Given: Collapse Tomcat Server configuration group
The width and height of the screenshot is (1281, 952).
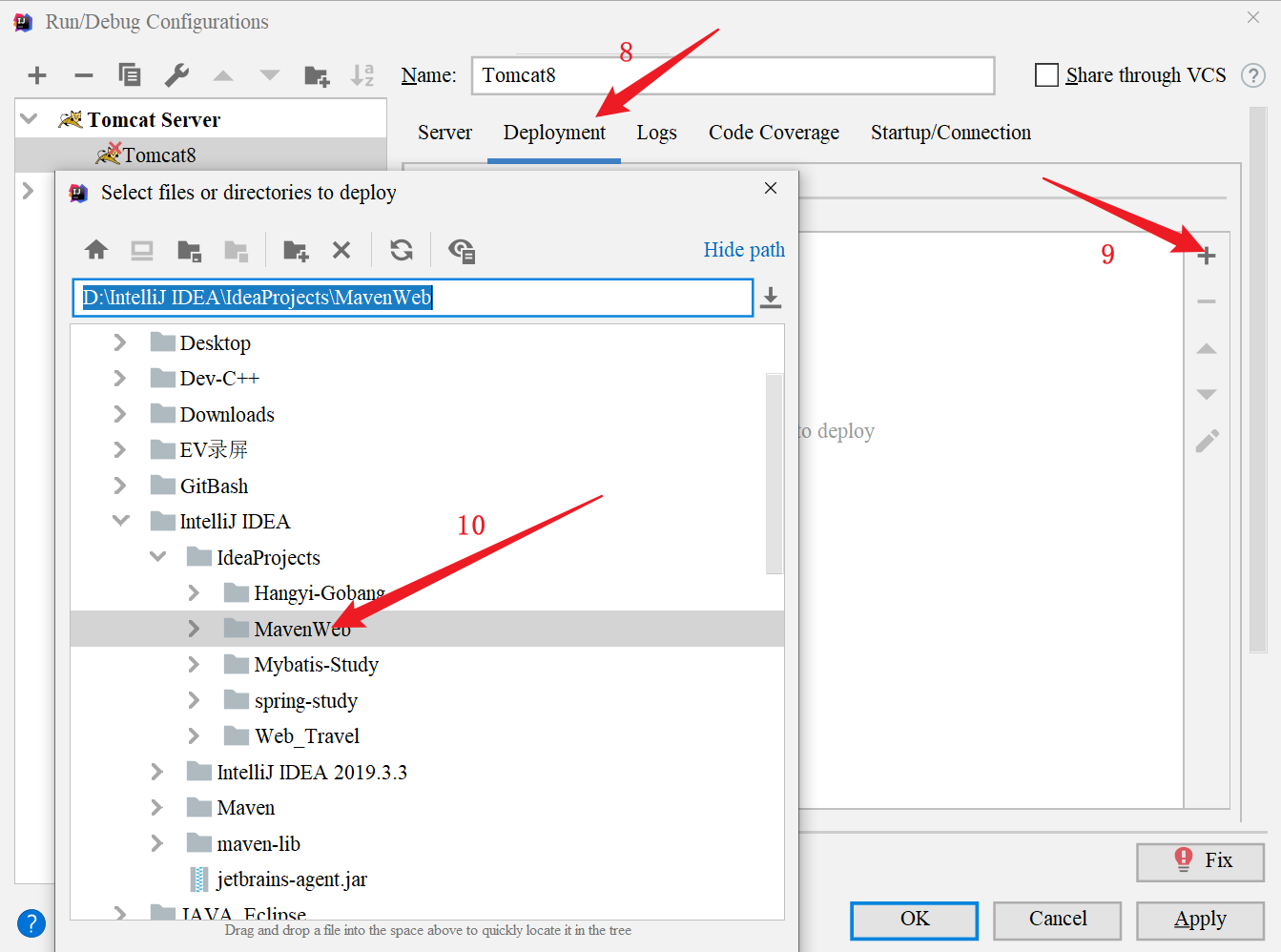Looking at the screenshot, I should [29, 119].
